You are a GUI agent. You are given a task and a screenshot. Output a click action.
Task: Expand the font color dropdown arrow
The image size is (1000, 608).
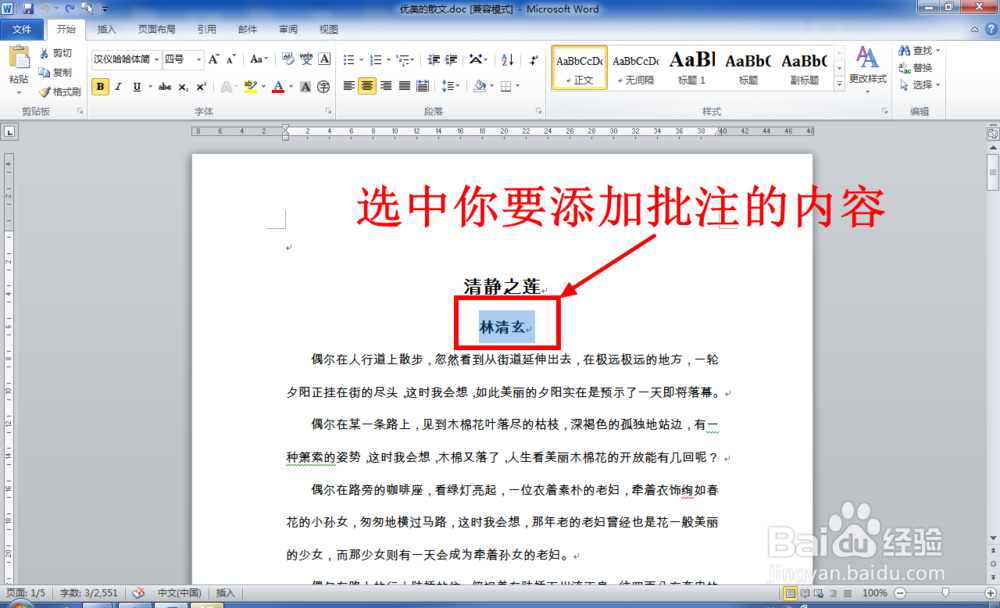point(290,88)
